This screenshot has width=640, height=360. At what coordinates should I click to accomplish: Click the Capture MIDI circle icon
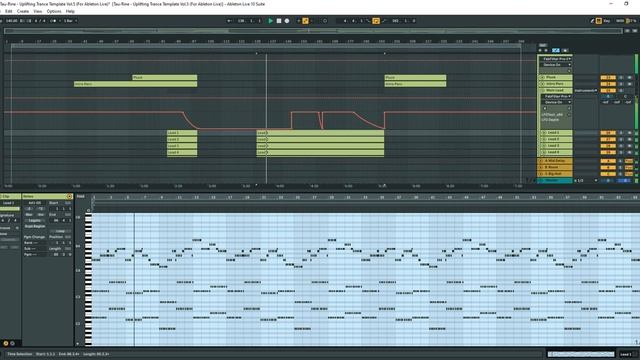[x=325, y=21]
